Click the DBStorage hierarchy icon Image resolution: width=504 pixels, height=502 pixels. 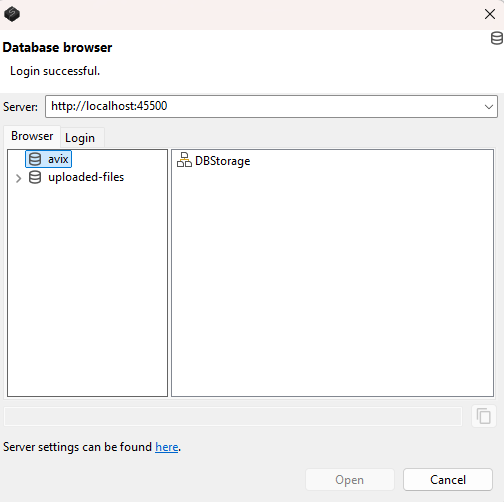pyautogui.click(x=184, y=160)
